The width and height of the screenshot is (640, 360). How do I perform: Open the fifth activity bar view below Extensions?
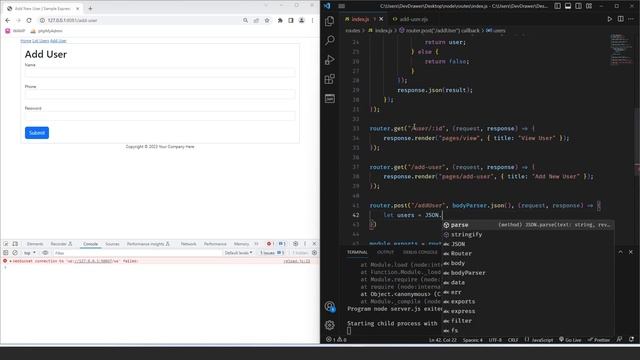click(329, 98)
